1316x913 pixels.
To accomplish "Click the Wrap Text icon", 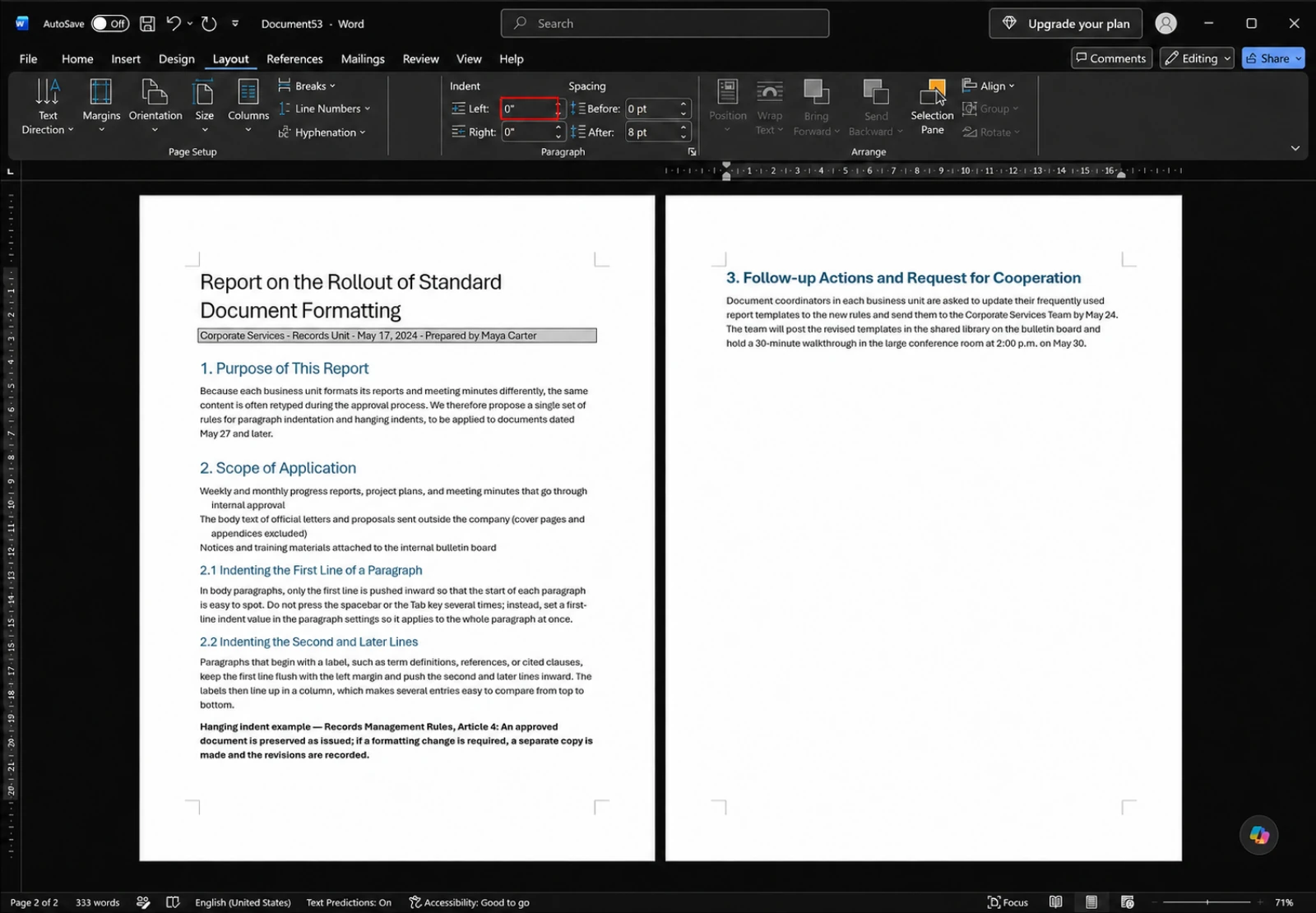I will [x=770, y=91].
